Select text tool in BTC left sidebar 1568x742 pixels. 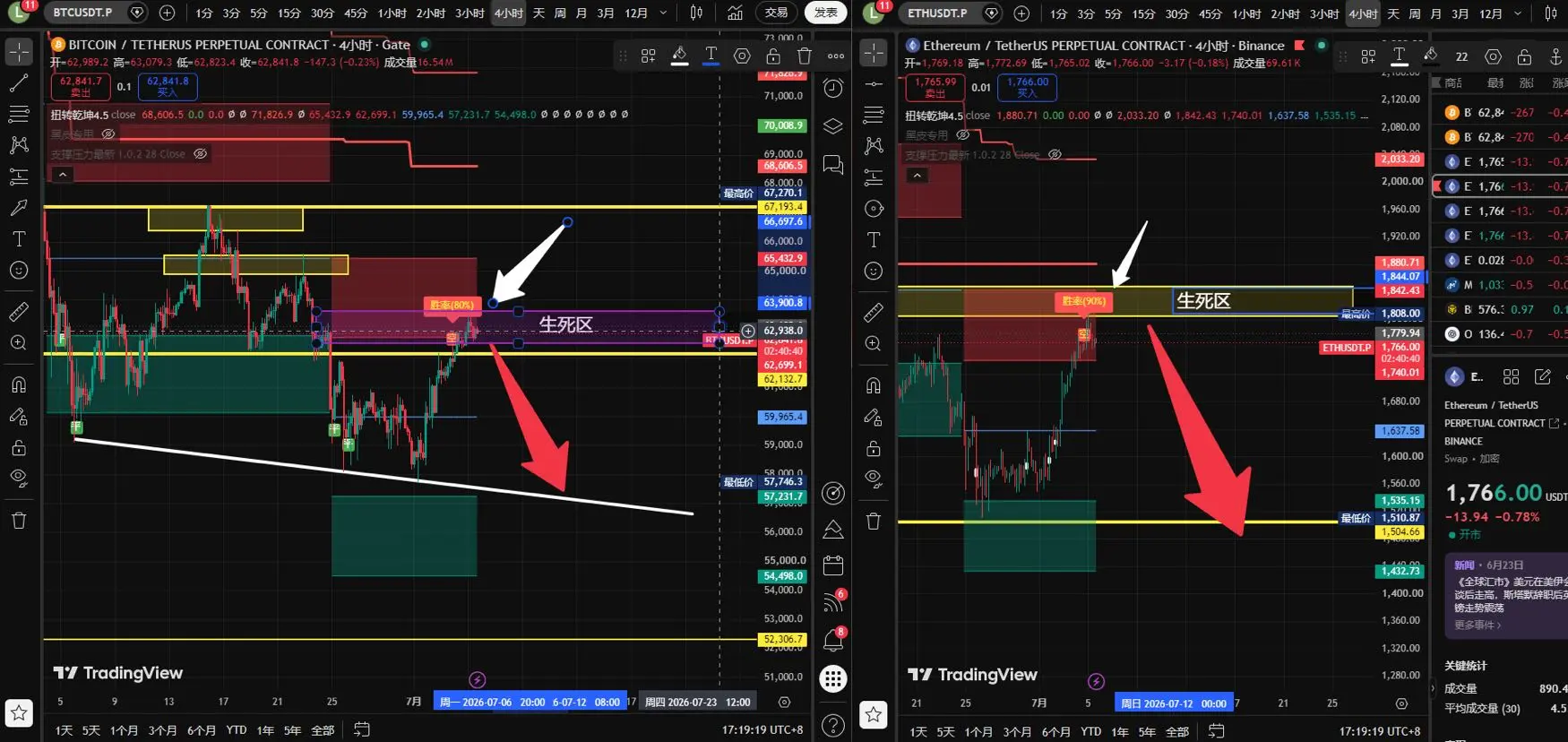[x=19, y=239]
